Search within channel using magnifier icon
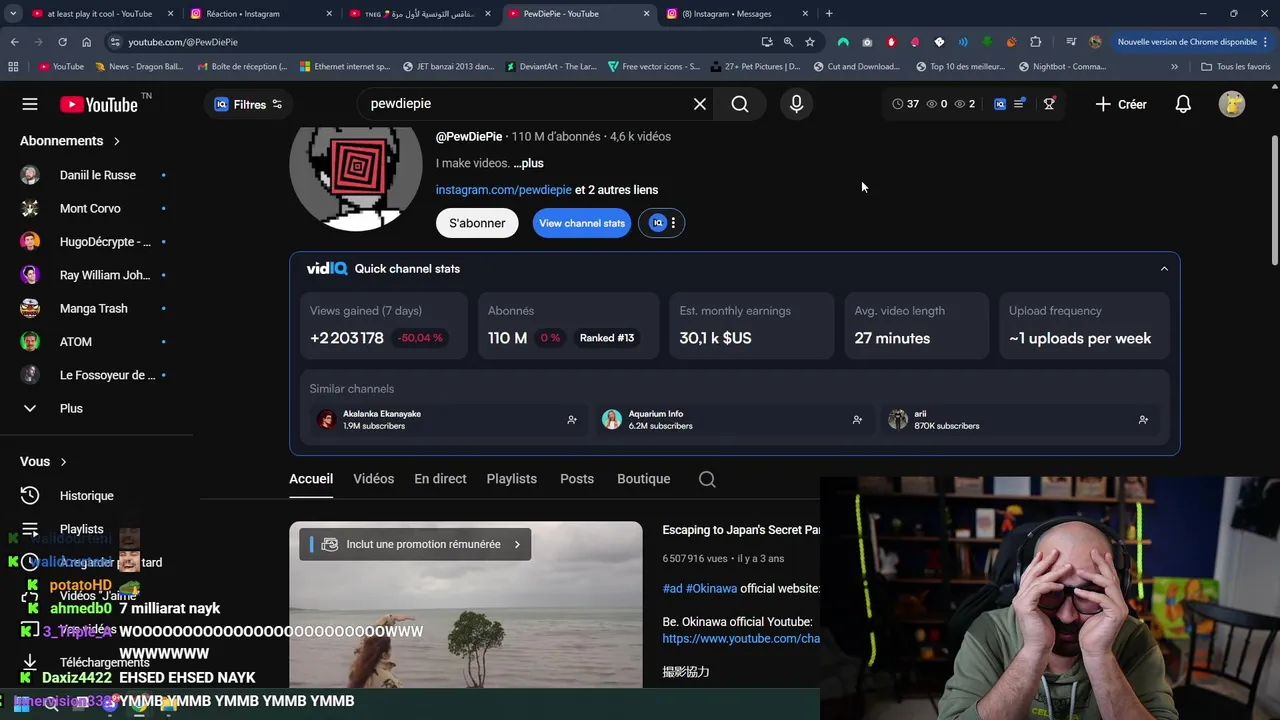 (x=707, y=479)
